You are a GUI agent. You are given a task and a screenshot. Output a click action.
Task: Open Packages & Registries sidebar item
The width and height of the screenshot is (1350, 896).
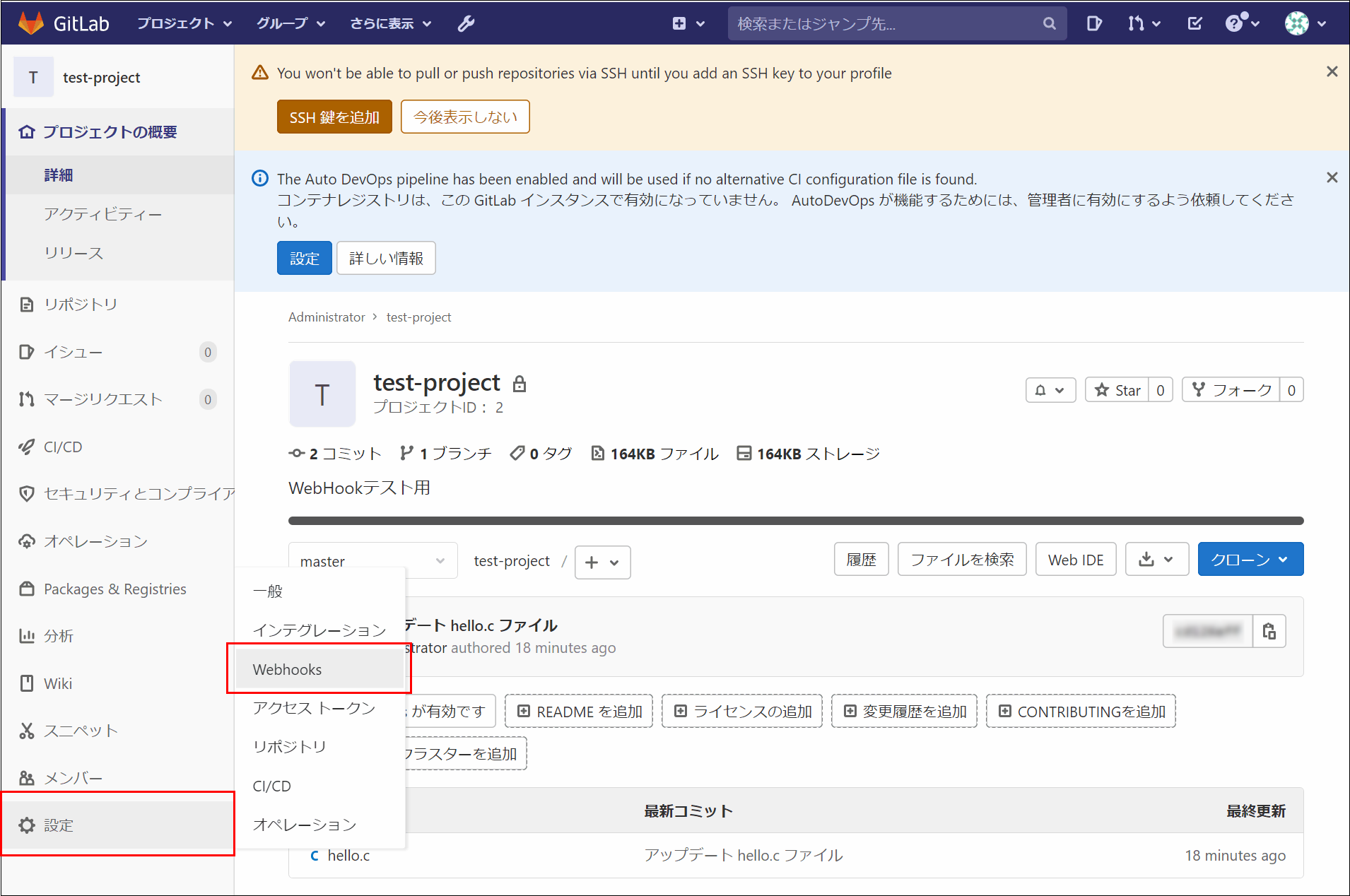tap(118, 589)
